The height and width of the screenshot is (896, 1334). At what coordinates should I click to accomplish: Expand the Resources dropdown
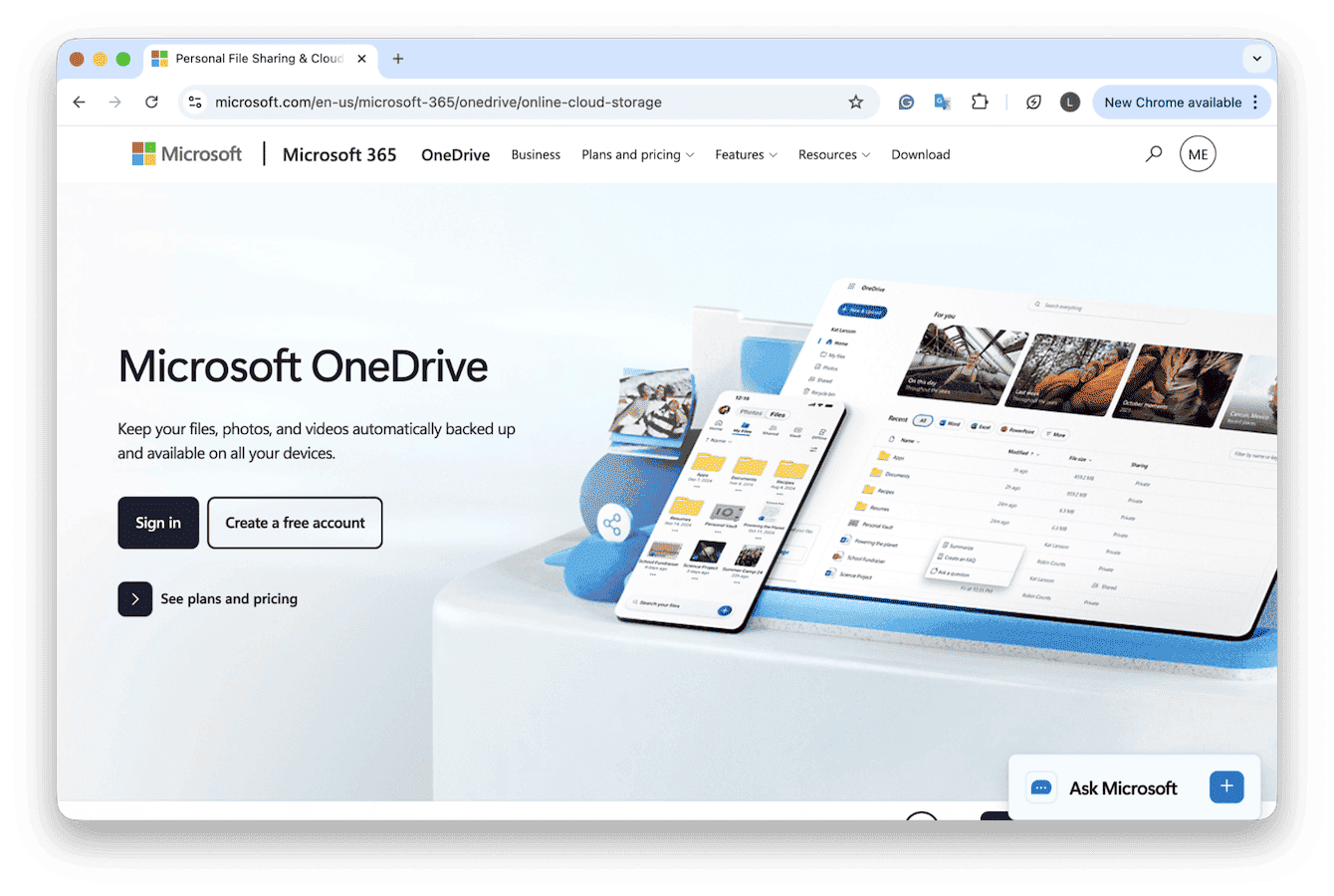(x=834, y=154)
